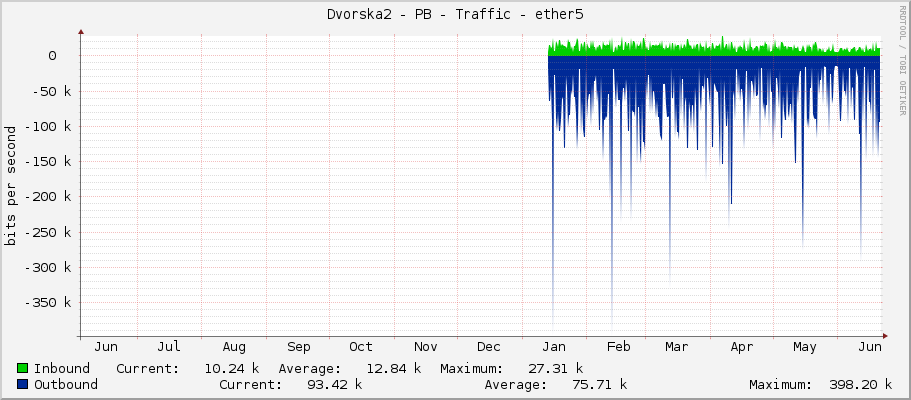This screenshot has height=400, width=911.
Task: Click the 'May' x-axis label
Action: pos(805,347)
